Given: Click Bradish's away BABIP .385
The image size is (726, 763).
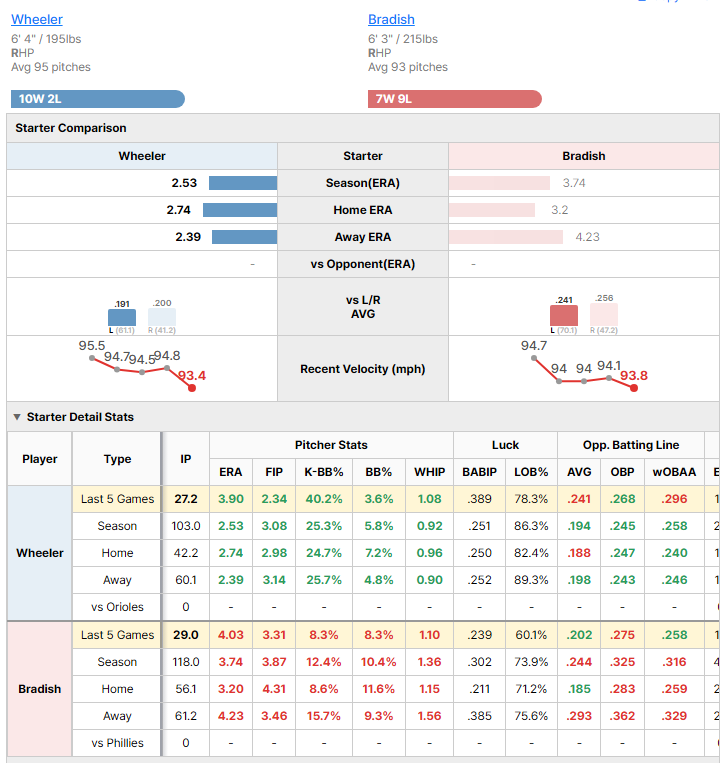Looking at the screenshot, I should click(x=479, y=716).
